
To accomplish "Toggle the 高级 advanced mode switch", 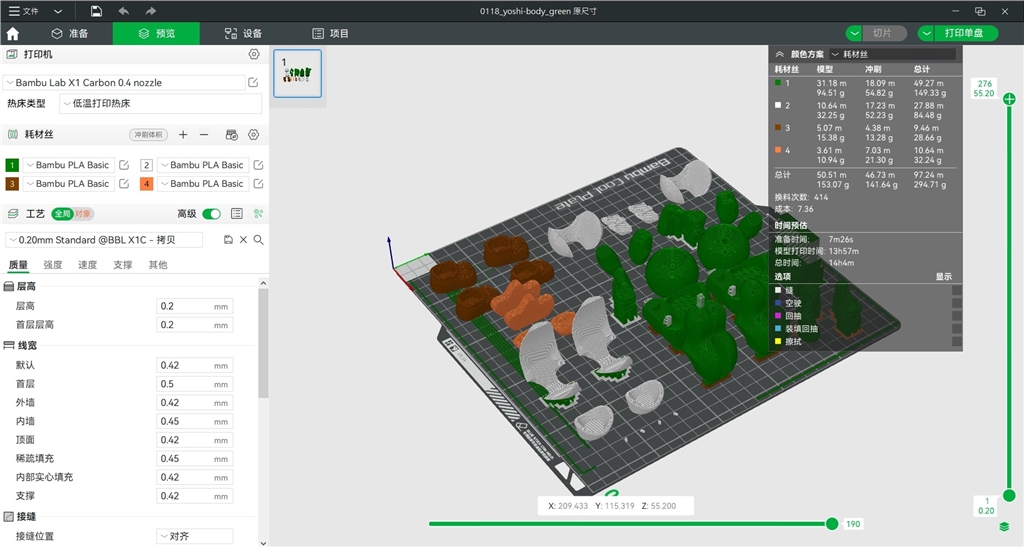I will click(211, 213).
